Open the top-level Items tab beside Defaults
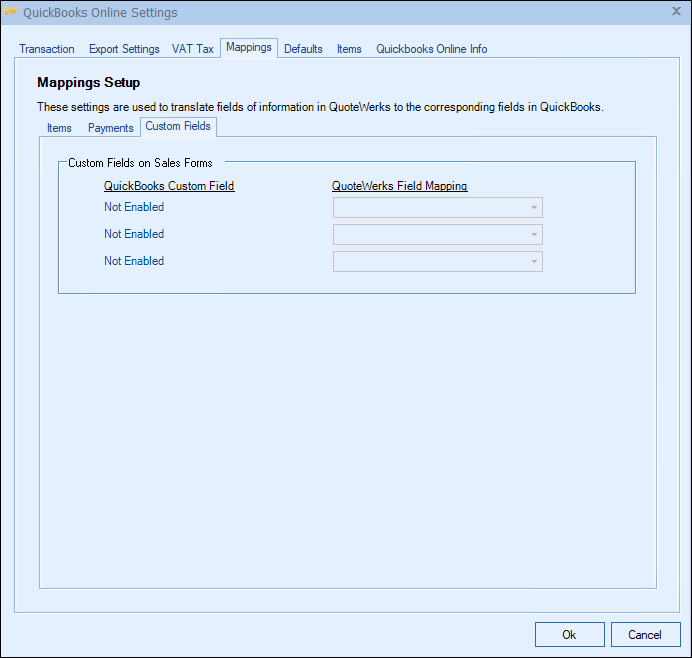This screenshot has width=692, height=658. point(349,49)
